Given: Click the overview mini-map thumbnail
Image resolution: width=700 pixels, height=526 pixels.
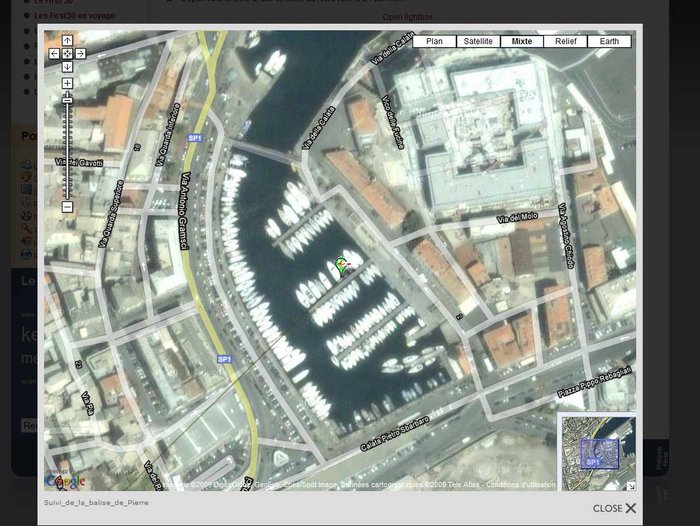Looking at the screenshot, I should [x=594, y=451].
